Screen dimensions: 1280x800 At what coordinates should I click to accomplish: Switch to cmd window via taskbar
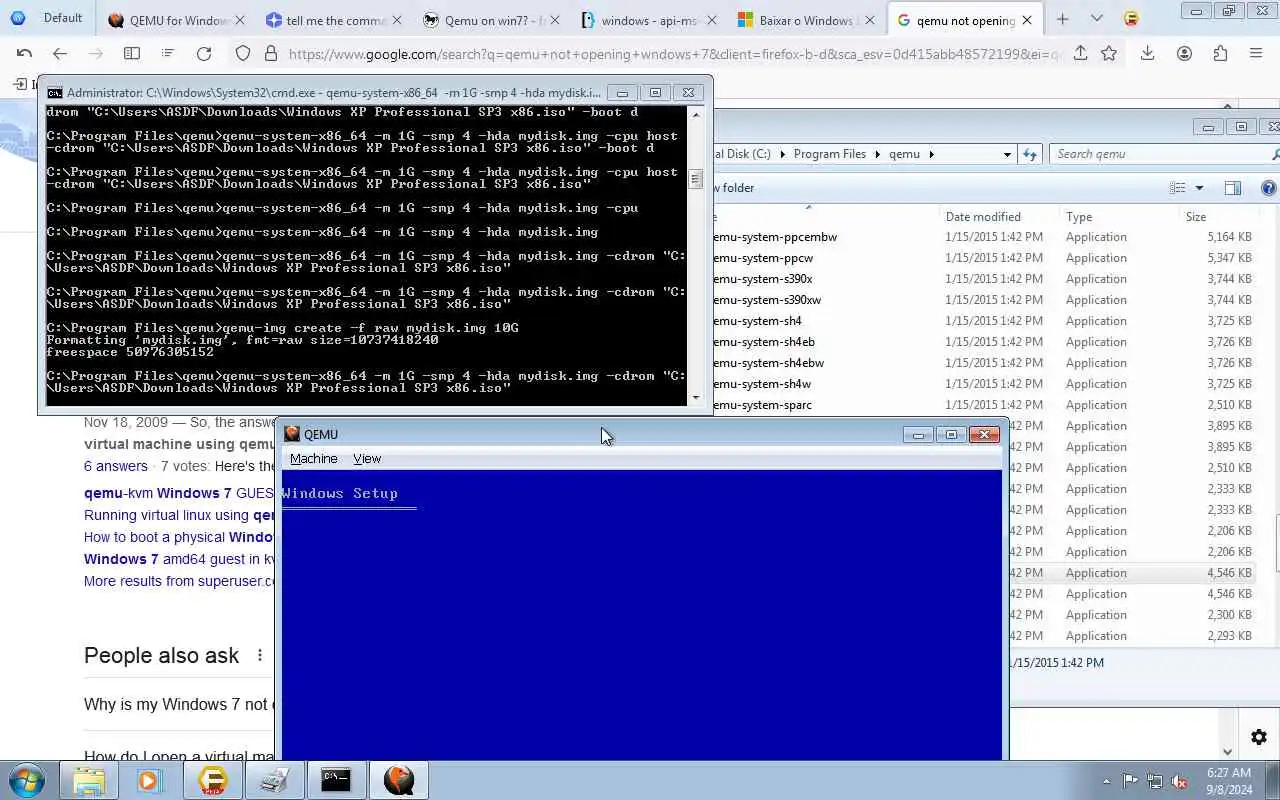[x=335, y=781]
